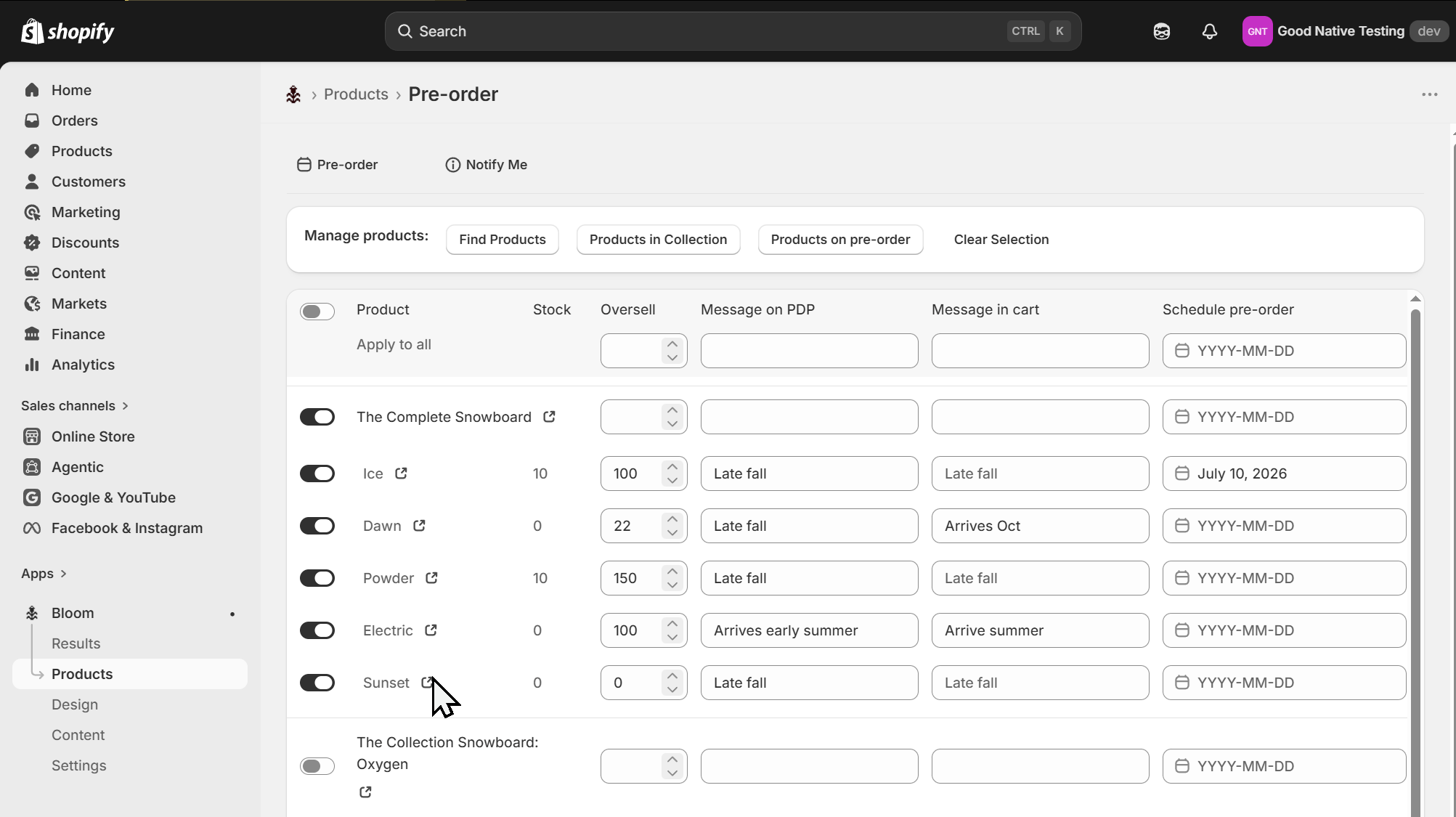
Task: Increase oversell value for Ice
Action: click(672, 467)
